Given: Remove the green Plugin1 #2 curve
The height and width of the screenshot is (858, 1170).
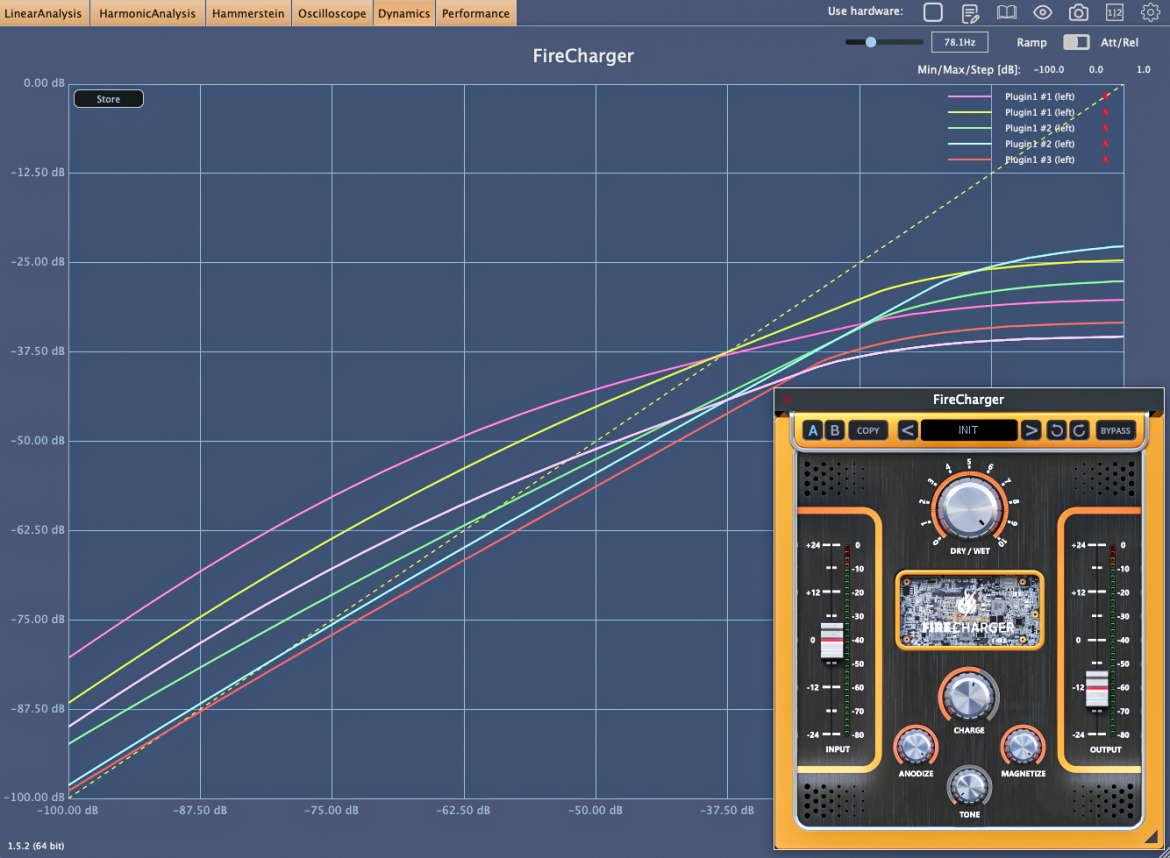Looking at the screenshot, I should (x=1105, y=128).
